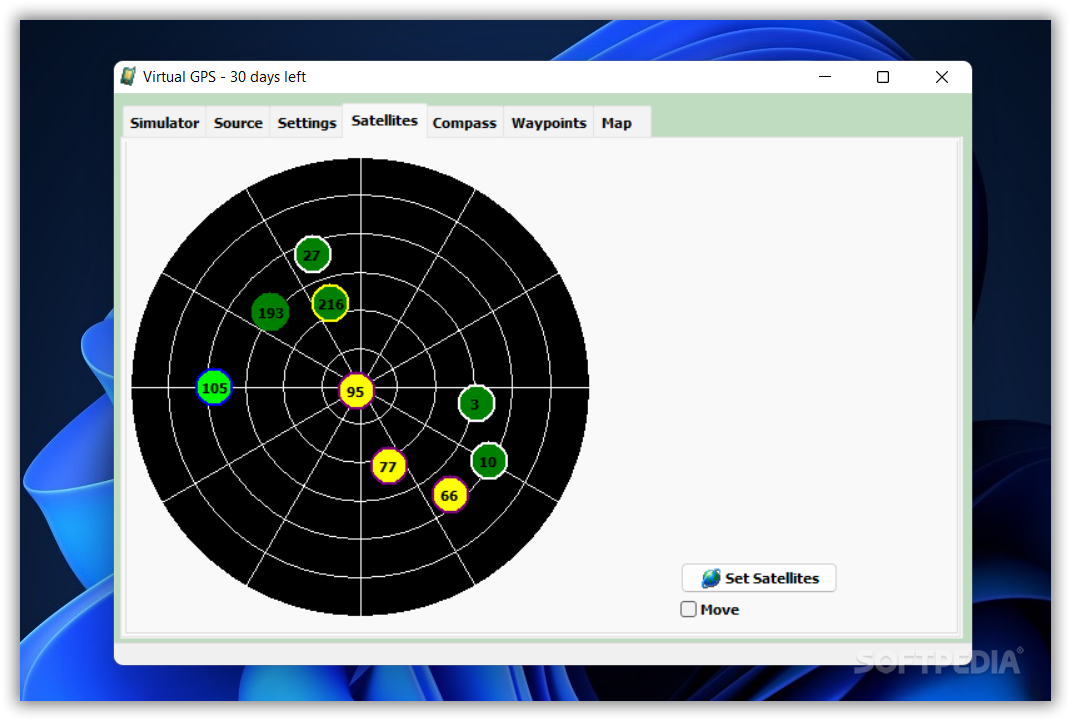Select satellite marker 193
Screen dimensions: 1071x721
pyautogui.click(x=270, y=312)
